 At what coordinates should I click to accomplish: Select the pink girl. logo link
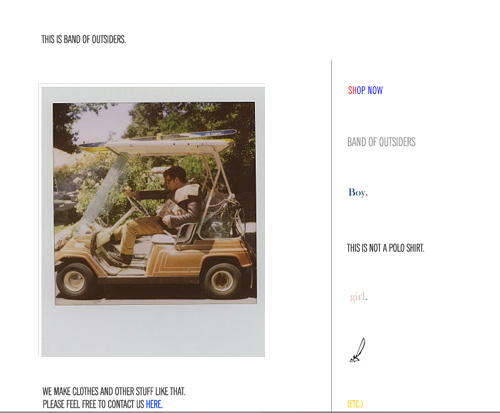tap(359, 296)
